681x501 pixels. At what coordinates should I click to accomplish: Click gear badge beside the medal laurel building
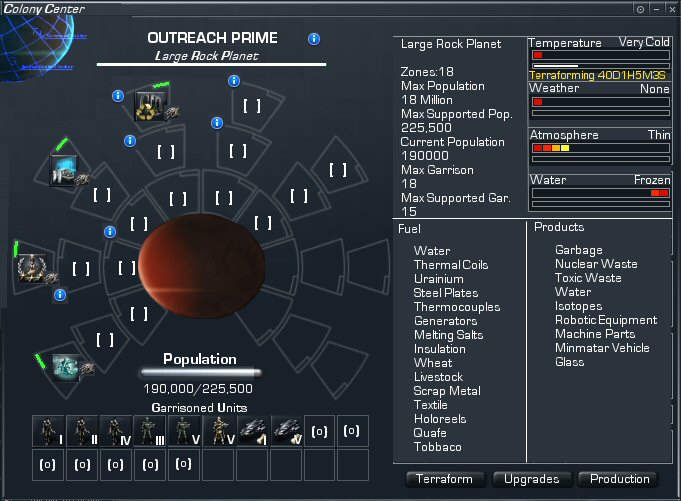51,278
